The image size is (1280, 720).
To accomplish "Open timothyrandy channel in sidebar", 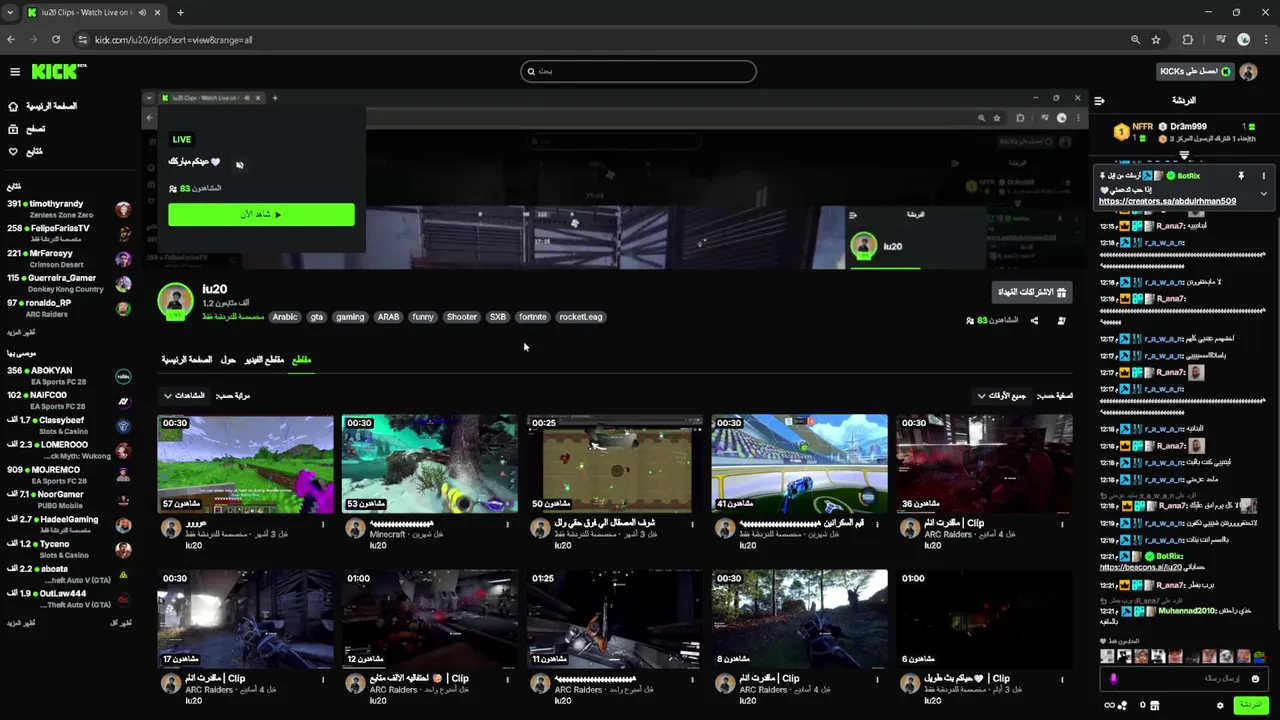I will [x=69, y=208].
